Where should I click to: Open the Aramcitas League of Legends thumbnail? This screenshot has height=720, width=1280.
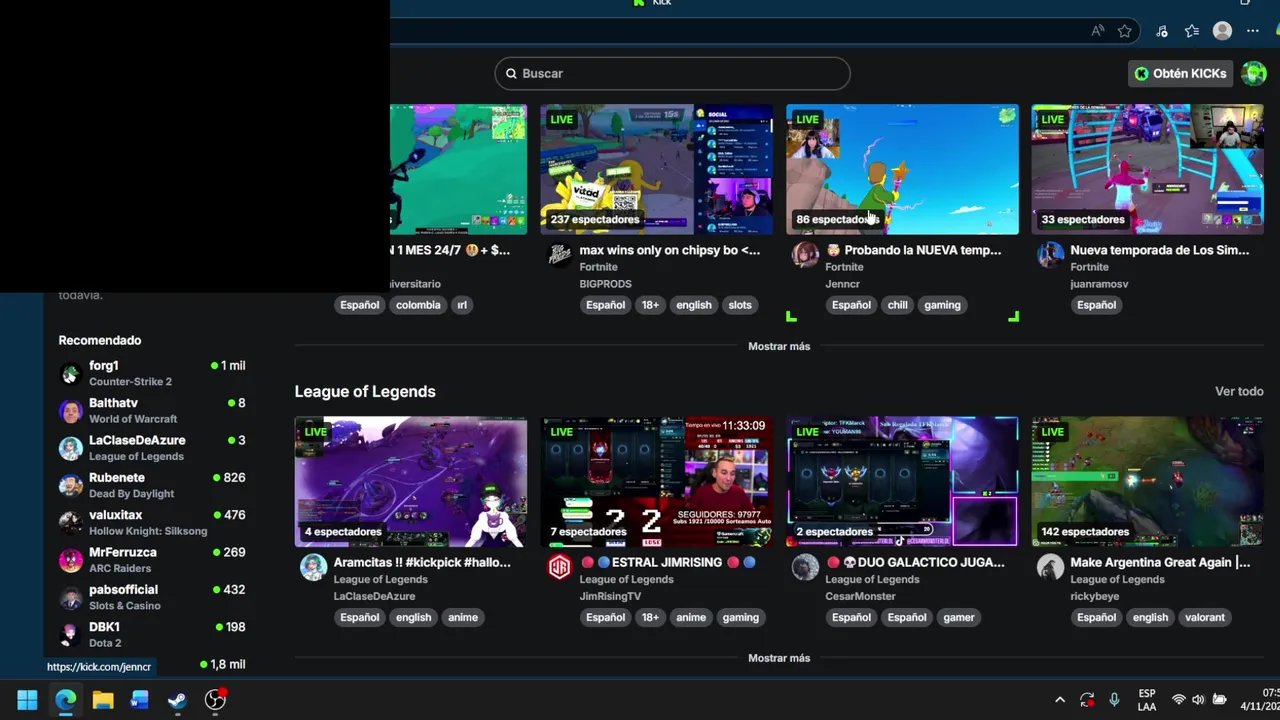point(410,482)
